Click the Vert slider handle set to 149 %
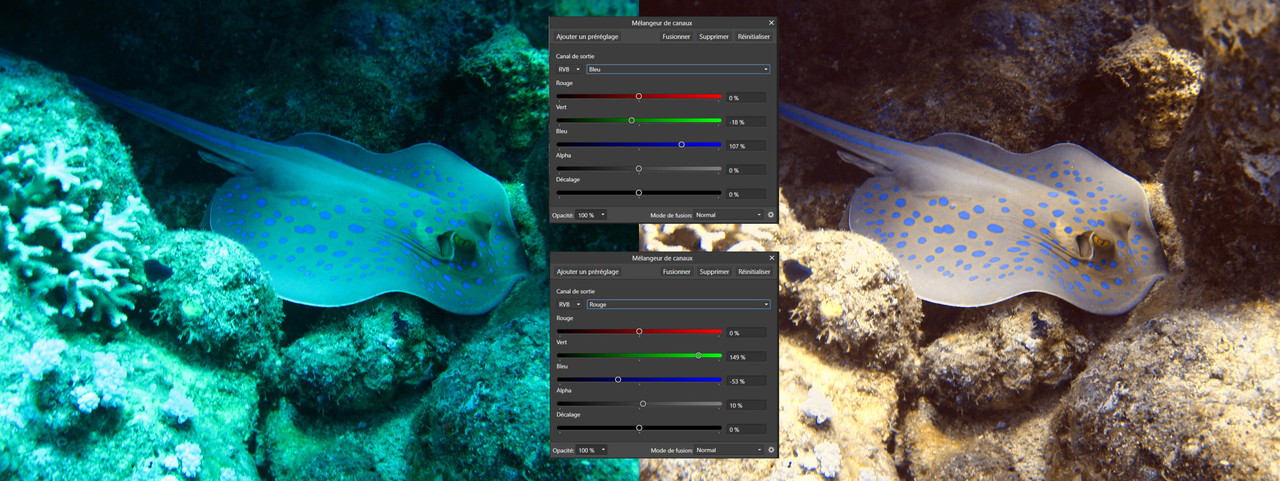The image size is (1280, 481). pos(699,355)
